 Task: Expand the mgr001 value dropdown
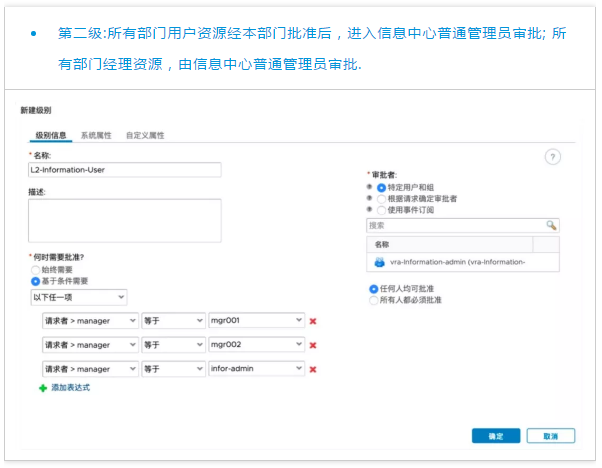click(298, 320)
